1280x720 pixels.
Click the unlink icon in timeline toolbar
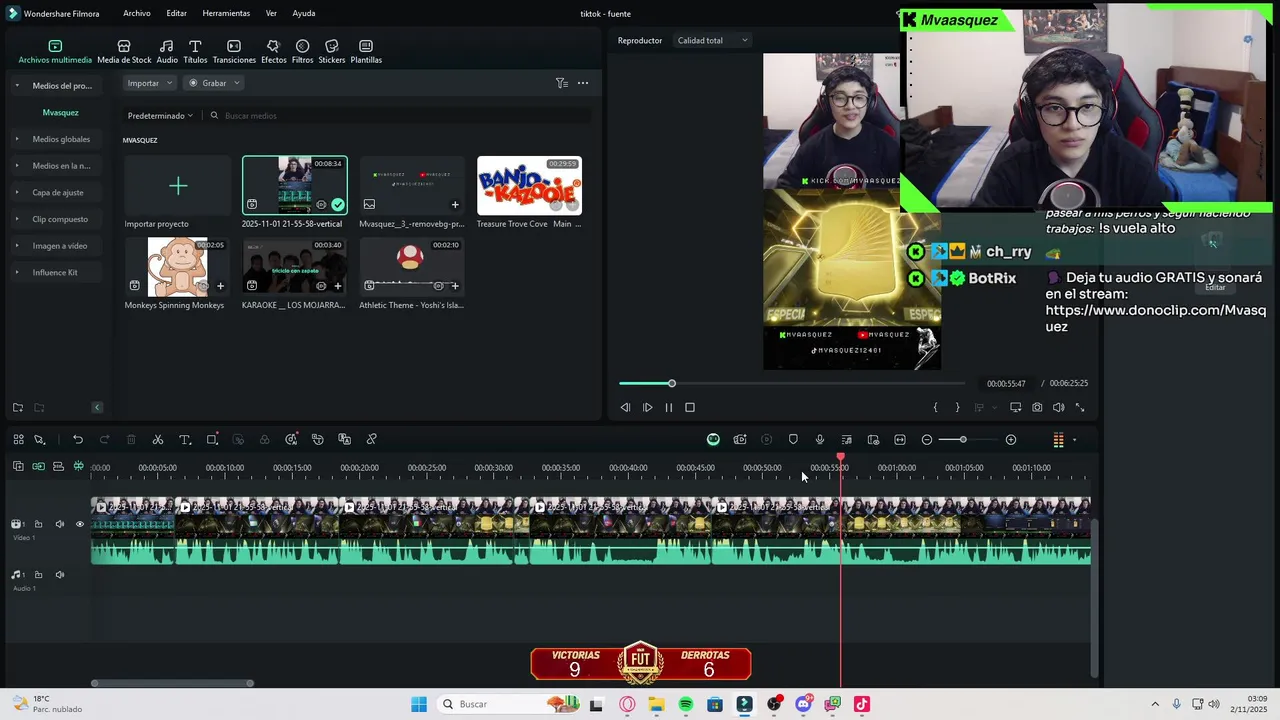click(371, 440)
